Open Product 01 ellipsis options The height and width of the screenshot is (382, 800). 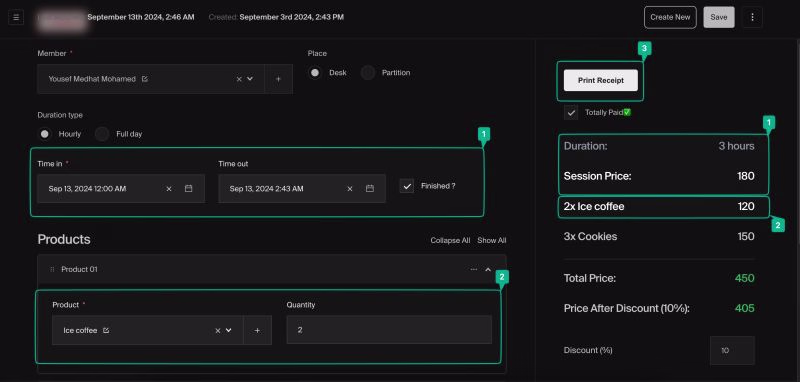474,269
